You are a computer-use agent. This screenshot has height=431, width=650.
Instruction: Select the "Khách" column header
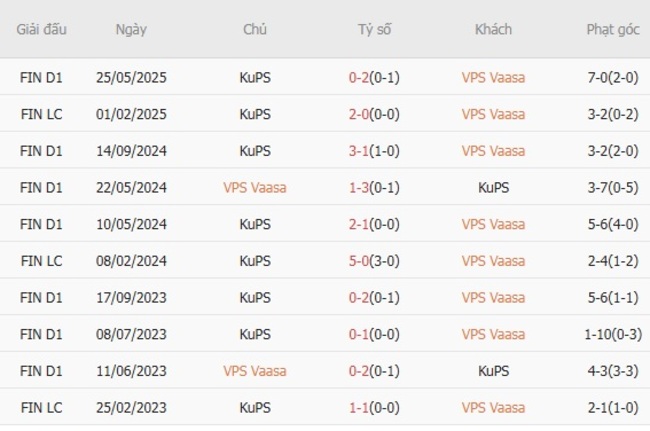click(x=493, y=29)
